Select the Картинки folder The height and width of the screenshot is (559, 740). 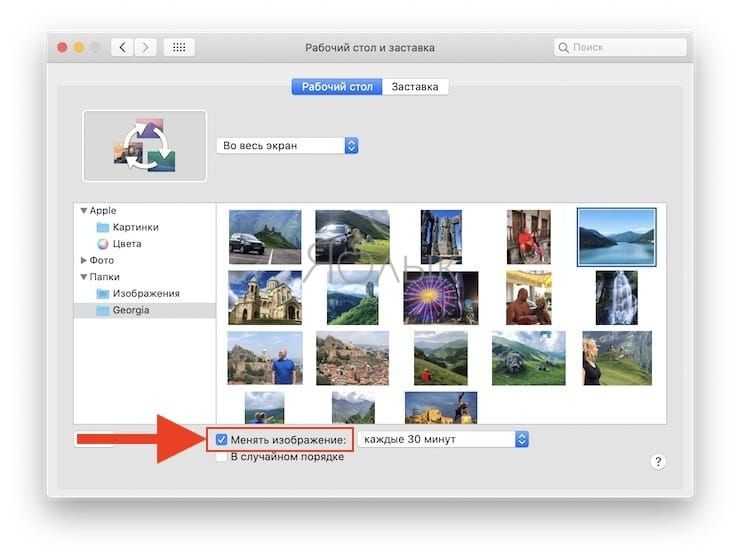[x=135, y=227]
